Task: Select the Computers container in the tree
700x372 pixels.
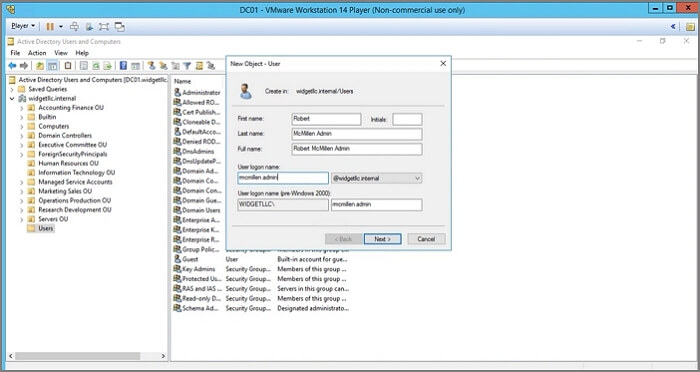Action: pyautogui.click(x=53, y=126)
